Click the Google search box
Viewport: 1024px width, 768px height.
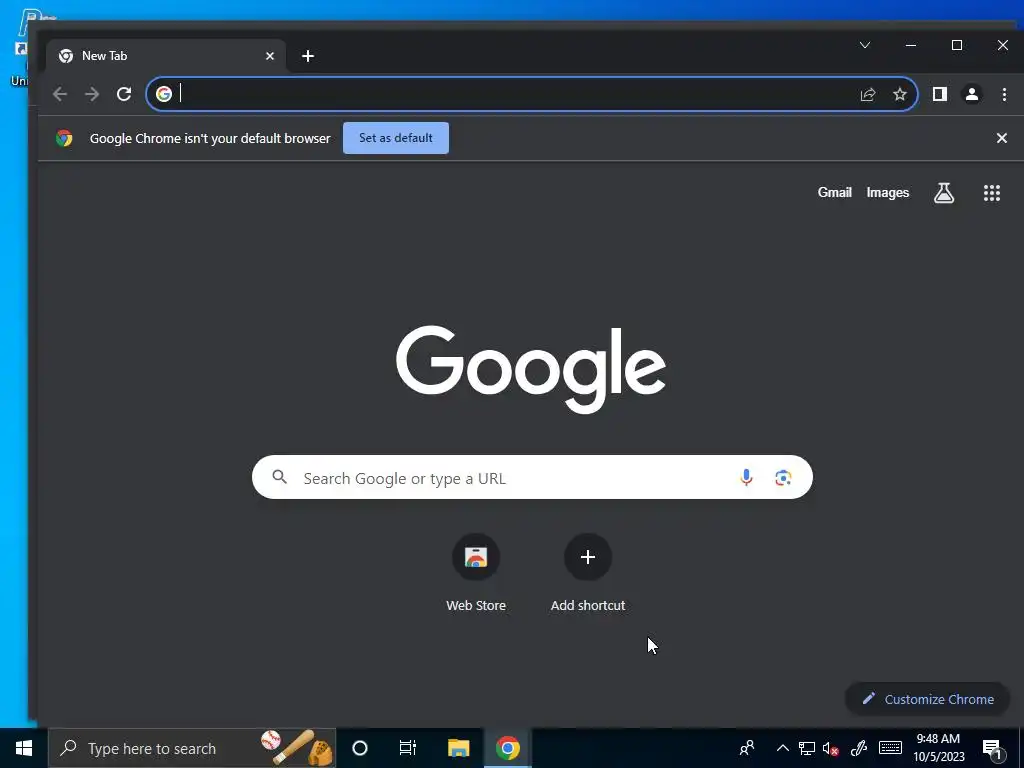532,477
